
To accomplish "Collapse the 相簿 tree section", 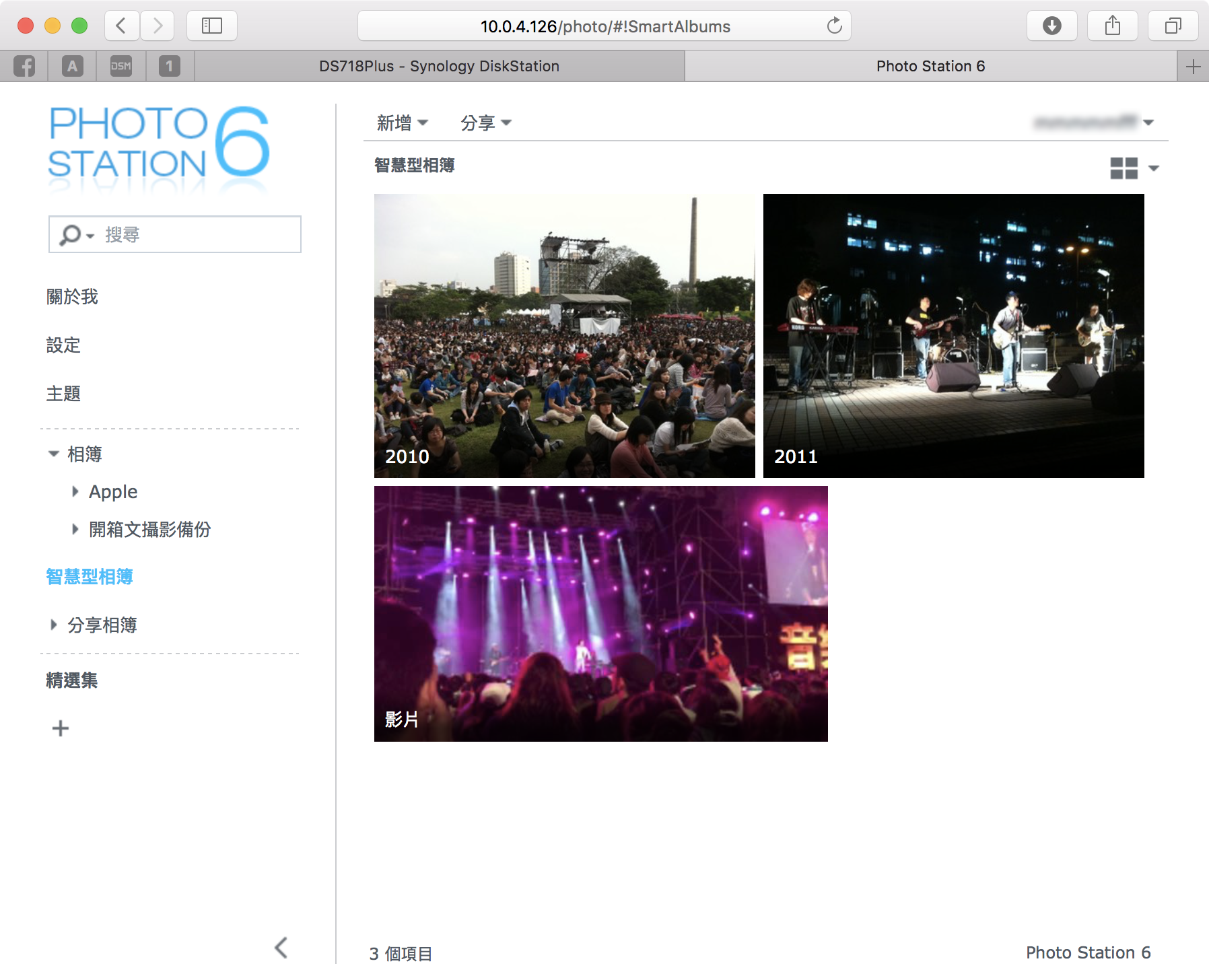I will (x=54, y=454).
